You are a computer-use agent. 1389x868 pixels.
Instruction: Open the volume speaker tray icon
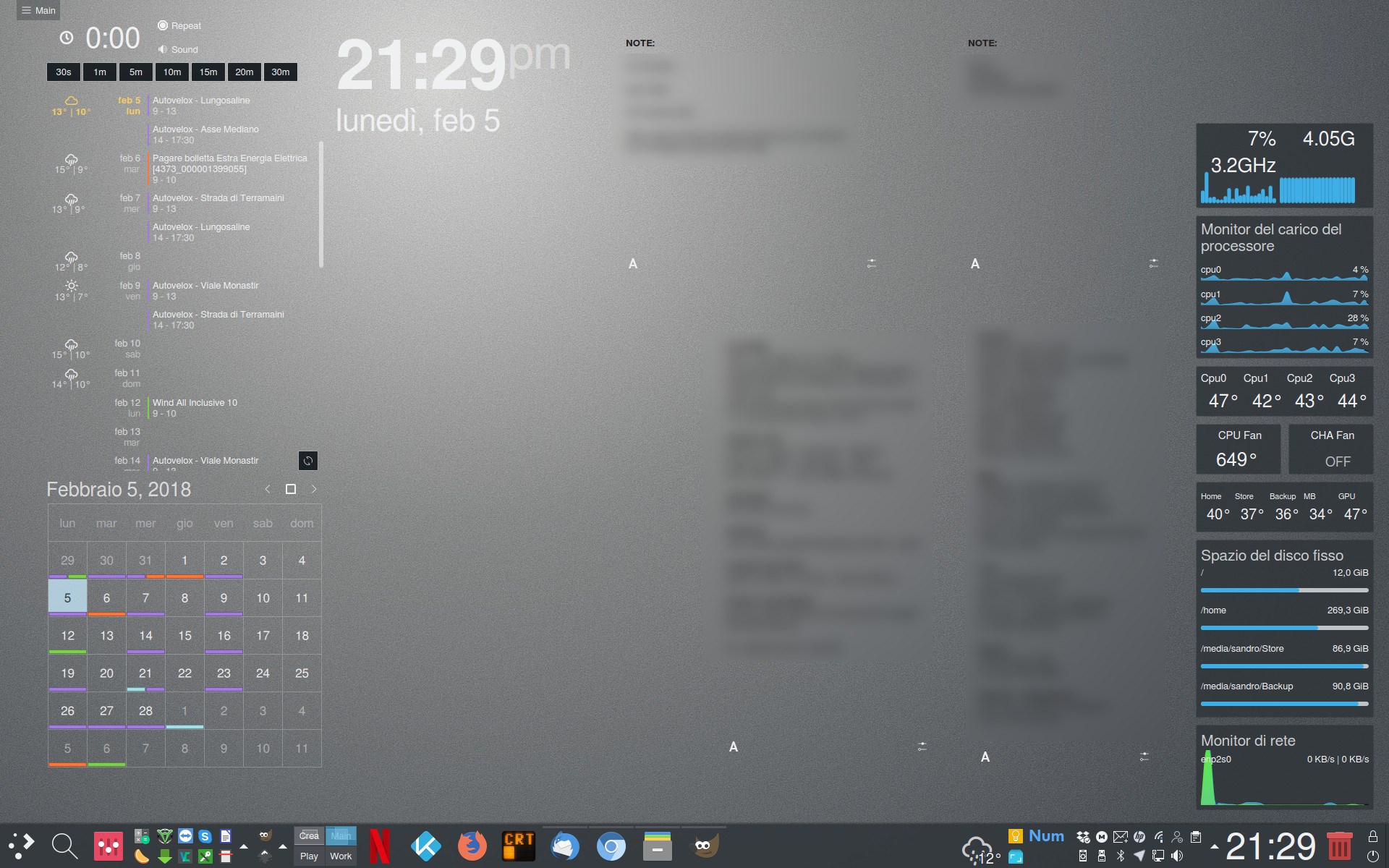pyautogui.click(x=1177, y=856)
